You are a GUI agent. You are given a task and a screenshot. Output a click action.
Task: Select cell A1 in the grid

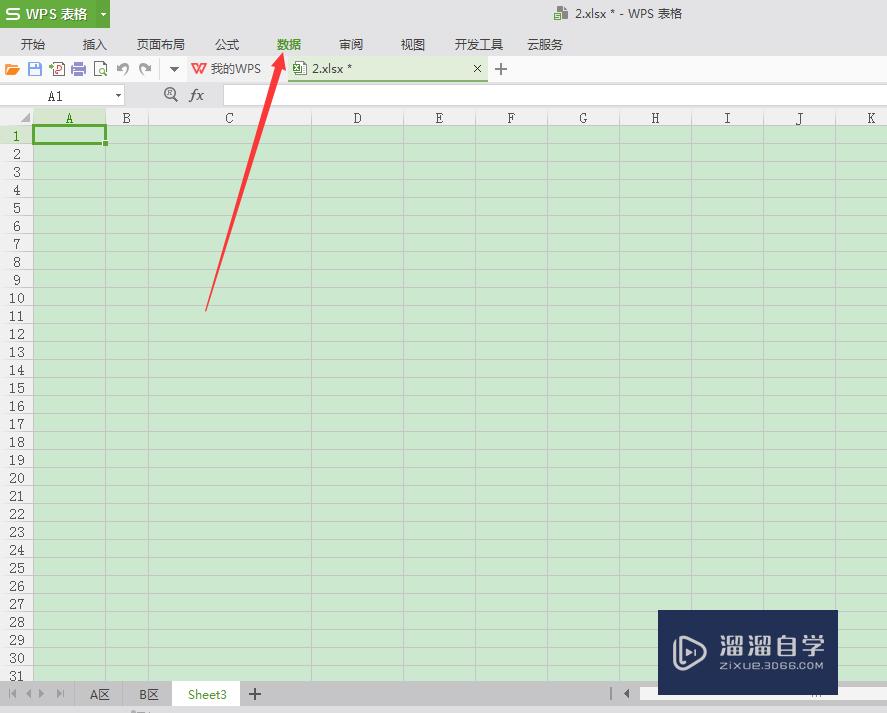point(69,134)
